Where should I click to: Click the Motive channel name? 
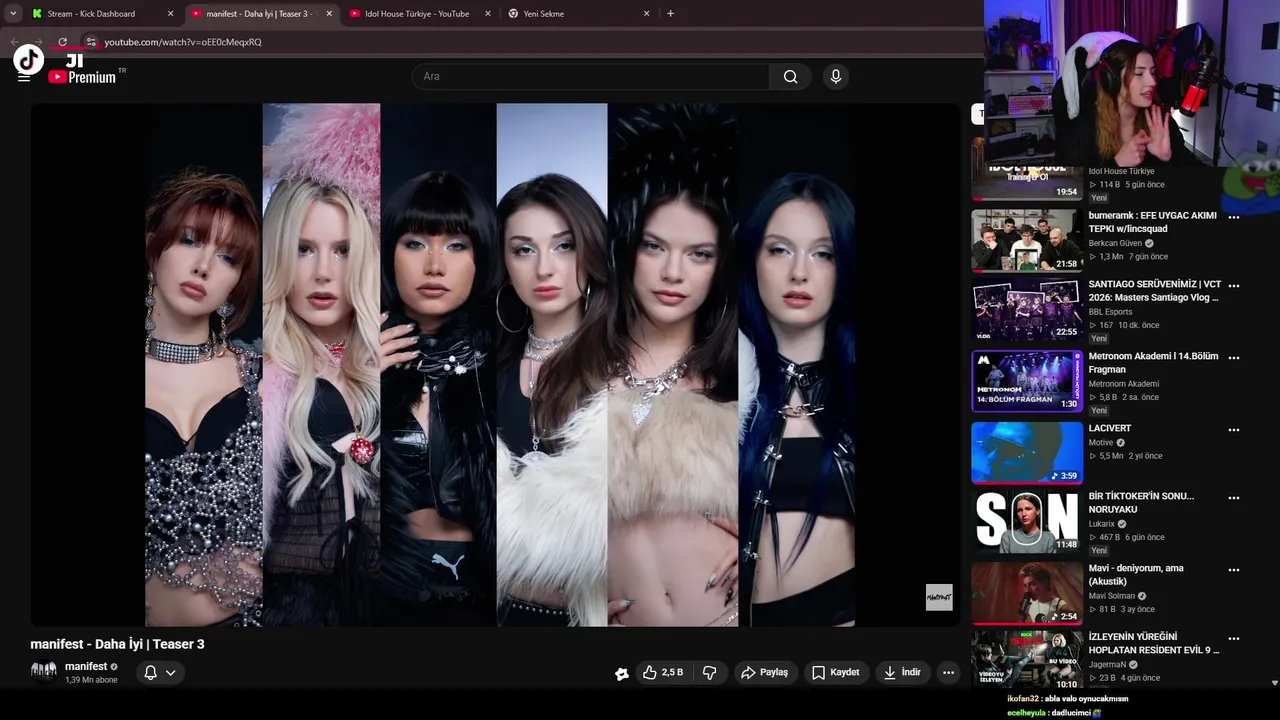(x=1101, y=443)
